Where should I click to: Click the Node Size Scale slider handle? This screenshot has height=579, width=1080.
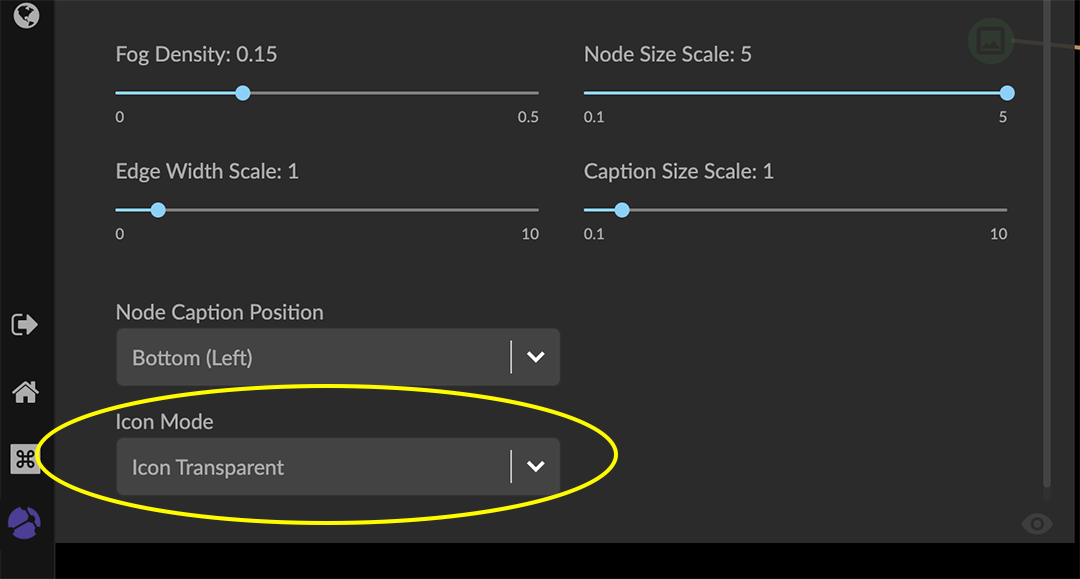click(x=1007, y=93)
